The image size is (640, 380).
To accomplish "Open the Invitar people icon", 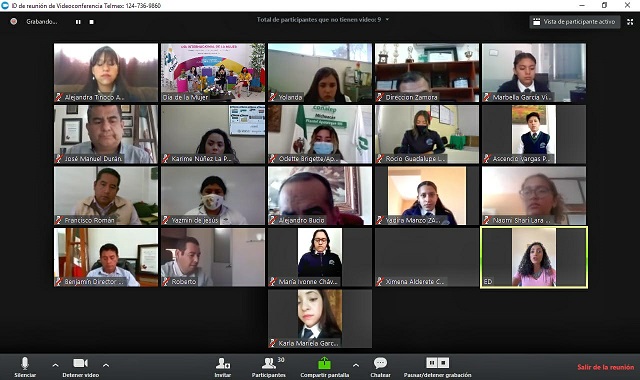I will 223,363.
